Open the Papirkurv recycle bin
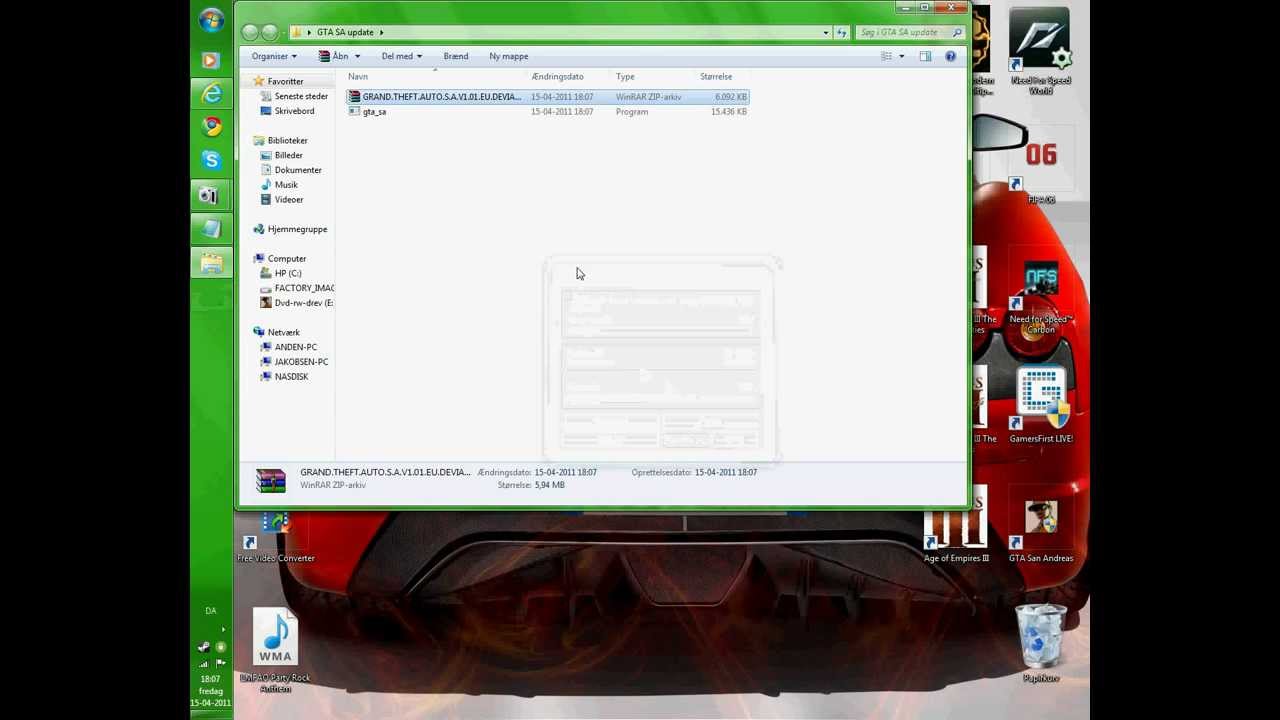The image size is (1280, 720). coord(1041,643)
